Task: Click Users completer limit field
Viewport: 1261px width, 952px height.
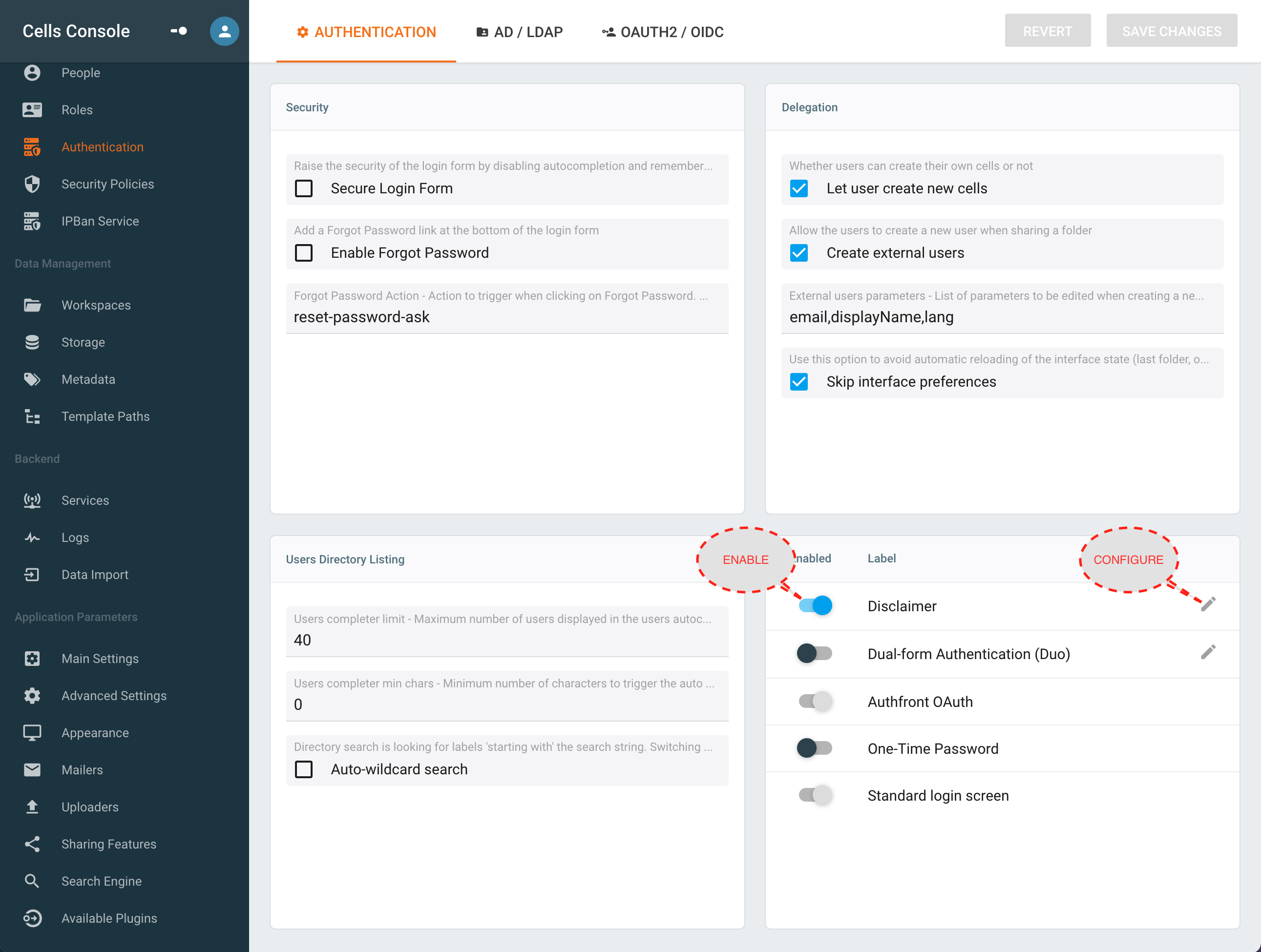Action: (507, 631)
